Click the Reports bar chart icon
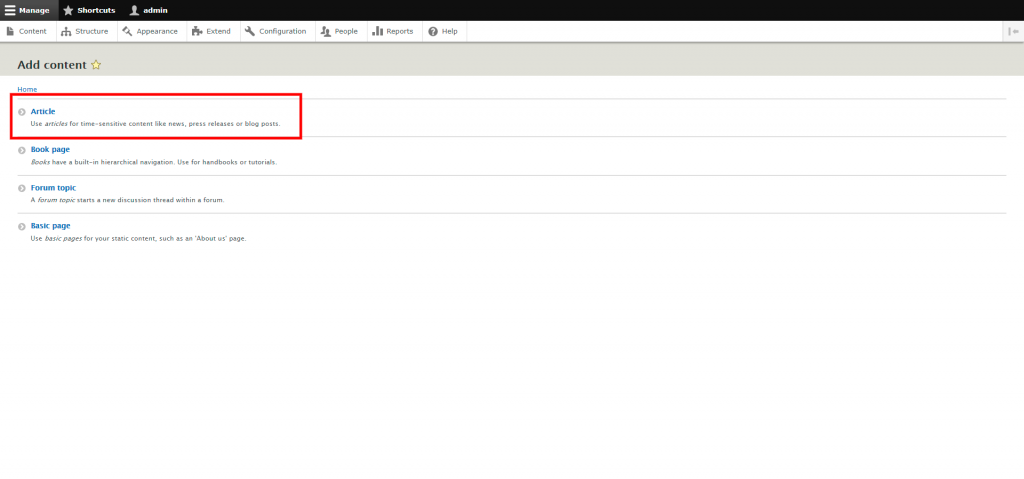1024x479 pixels. point(378,31)
